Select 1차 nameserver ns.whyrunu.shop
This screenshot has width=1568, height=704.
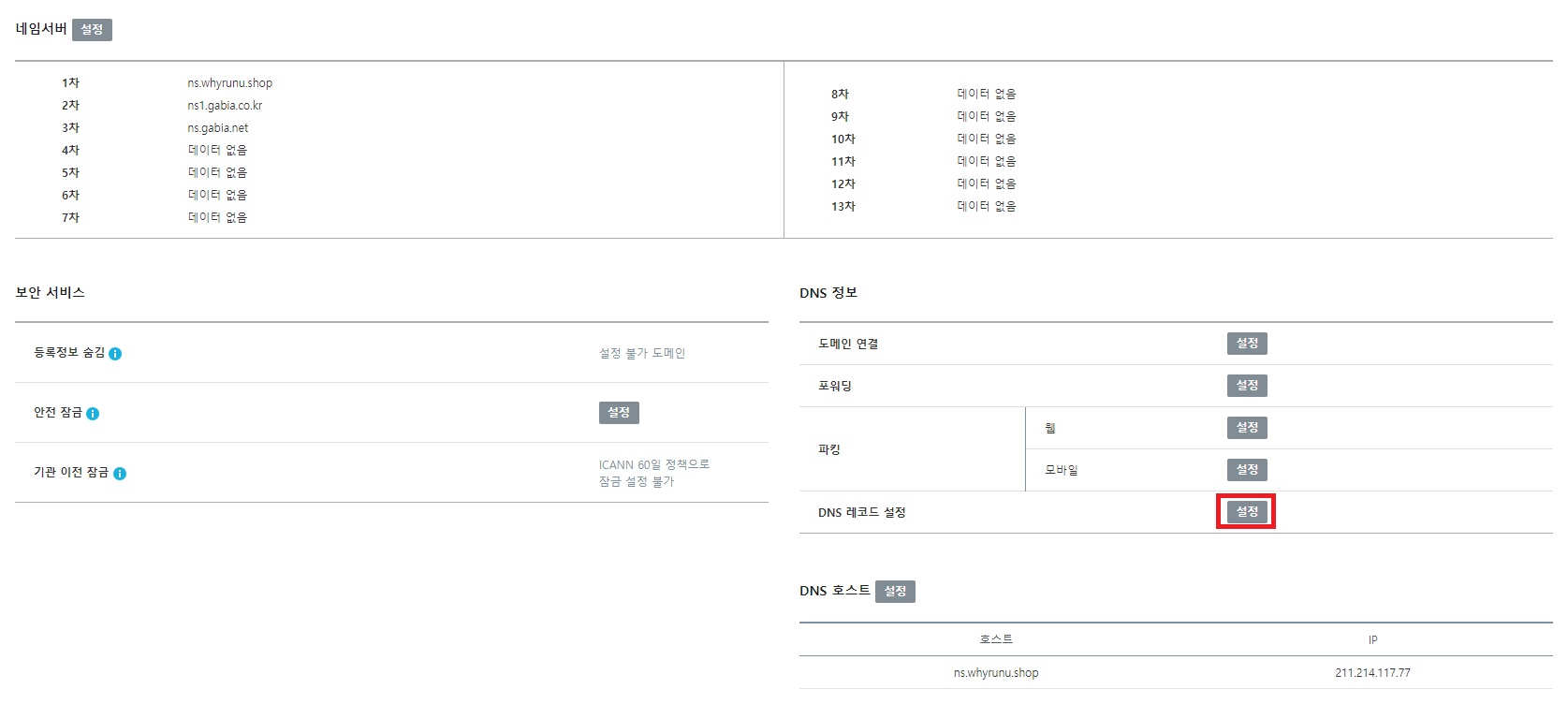(229, 83)
